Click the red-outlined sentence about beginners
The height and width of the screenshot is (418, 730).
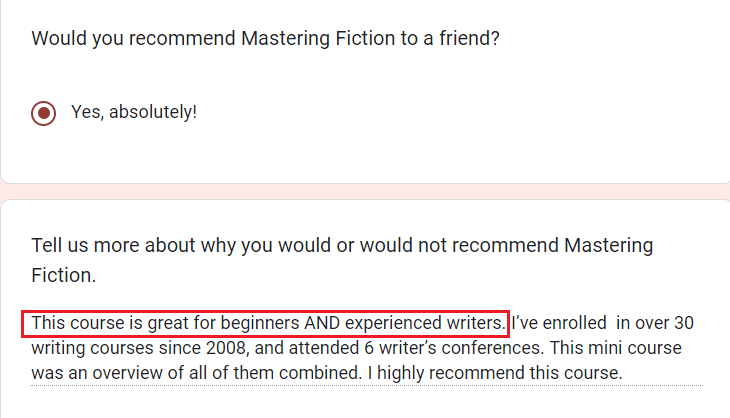tap(267, 324)
